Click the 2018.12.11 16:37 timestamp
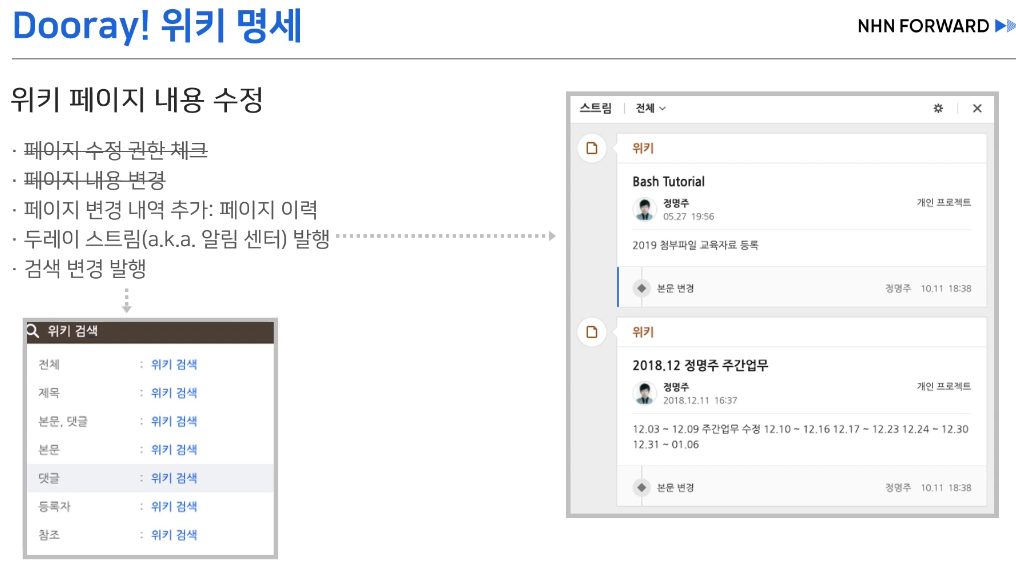This screenshot has height=565, width=1016. coord(700,400)
